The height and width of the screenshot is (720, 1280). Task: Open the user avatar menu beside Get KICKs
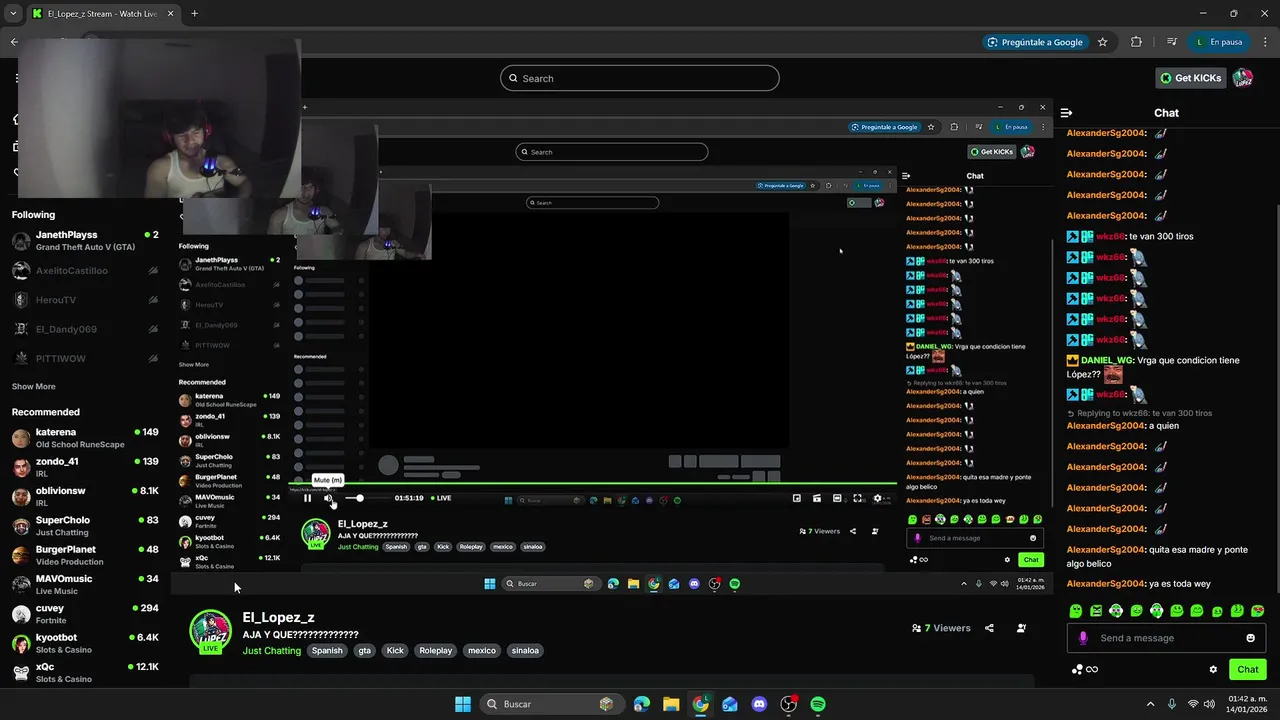[x=1243, y=78]
